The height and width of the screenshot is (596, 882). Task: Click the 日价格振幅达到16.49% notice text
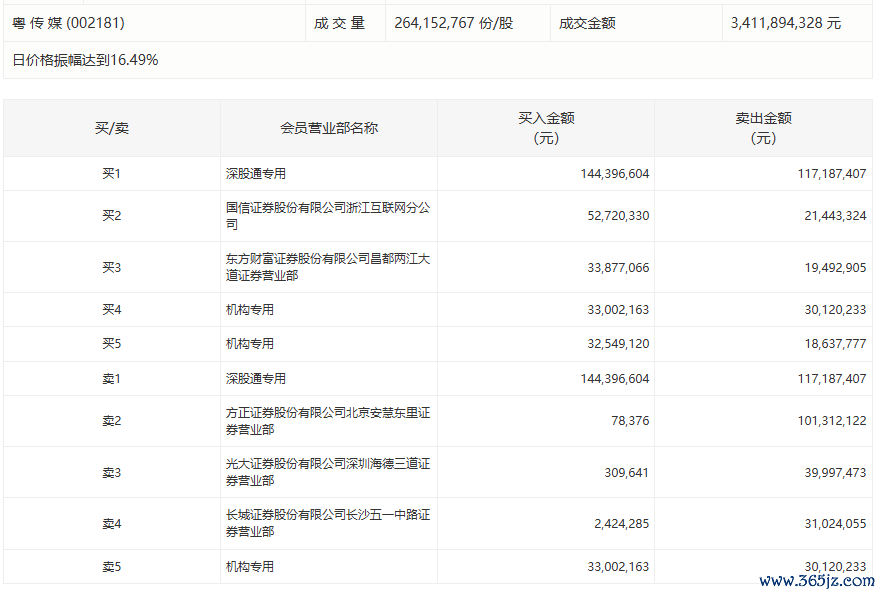click(85, 60)
